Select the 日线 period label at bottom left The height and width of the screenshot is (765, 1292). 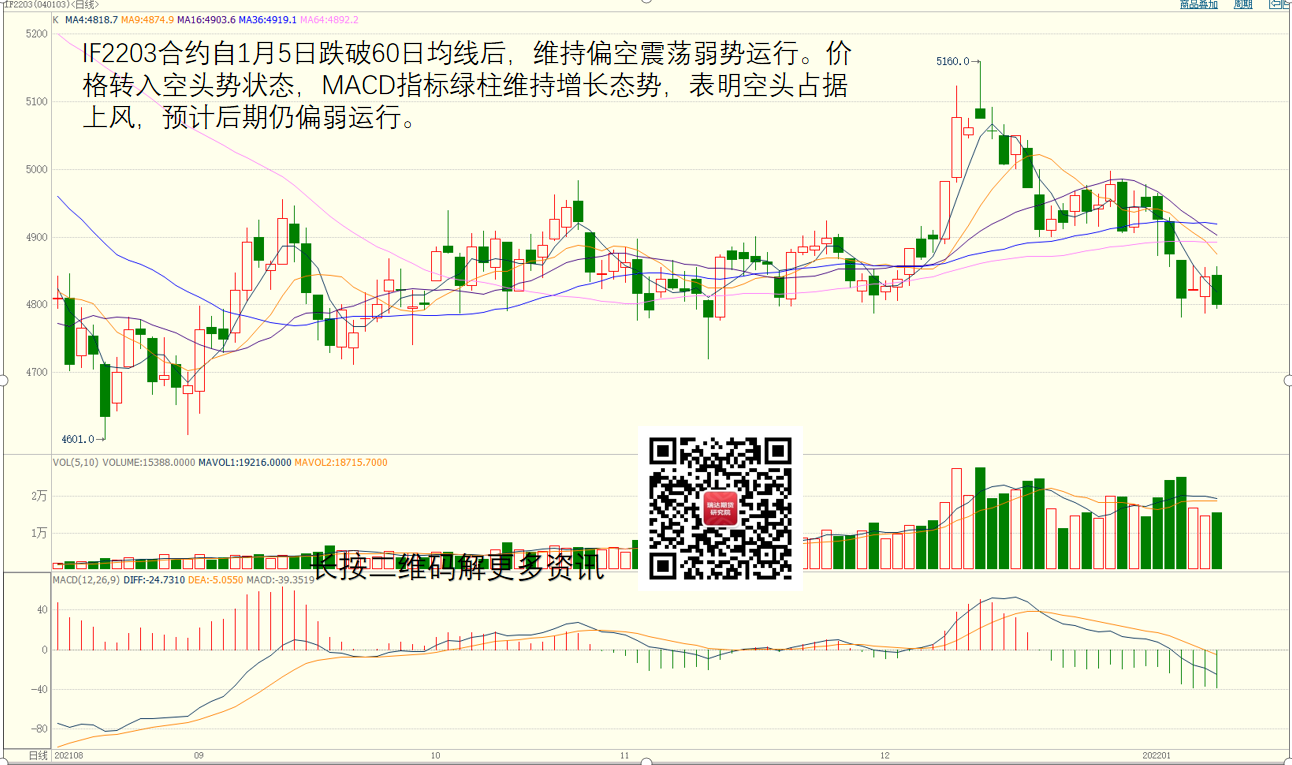(x=38, y=754)
